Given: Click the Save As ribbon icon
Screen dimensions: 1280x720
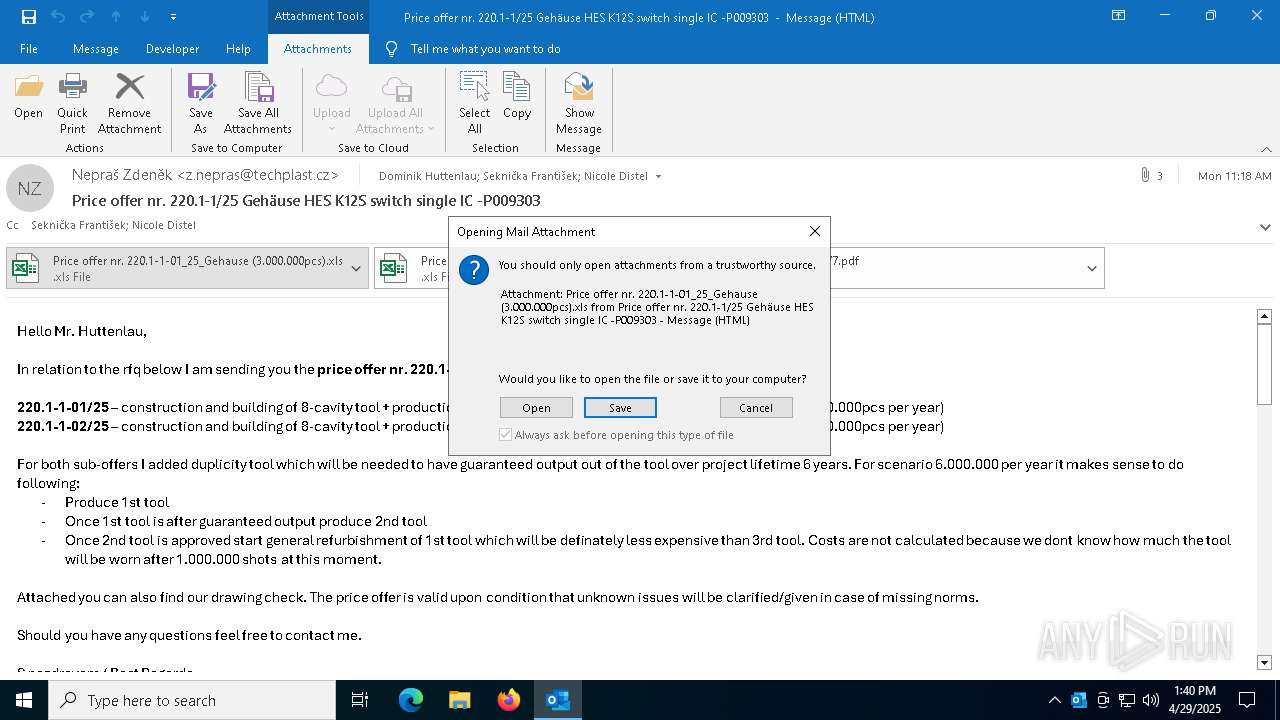Looking at the screenshot, I should pos(201,103).
